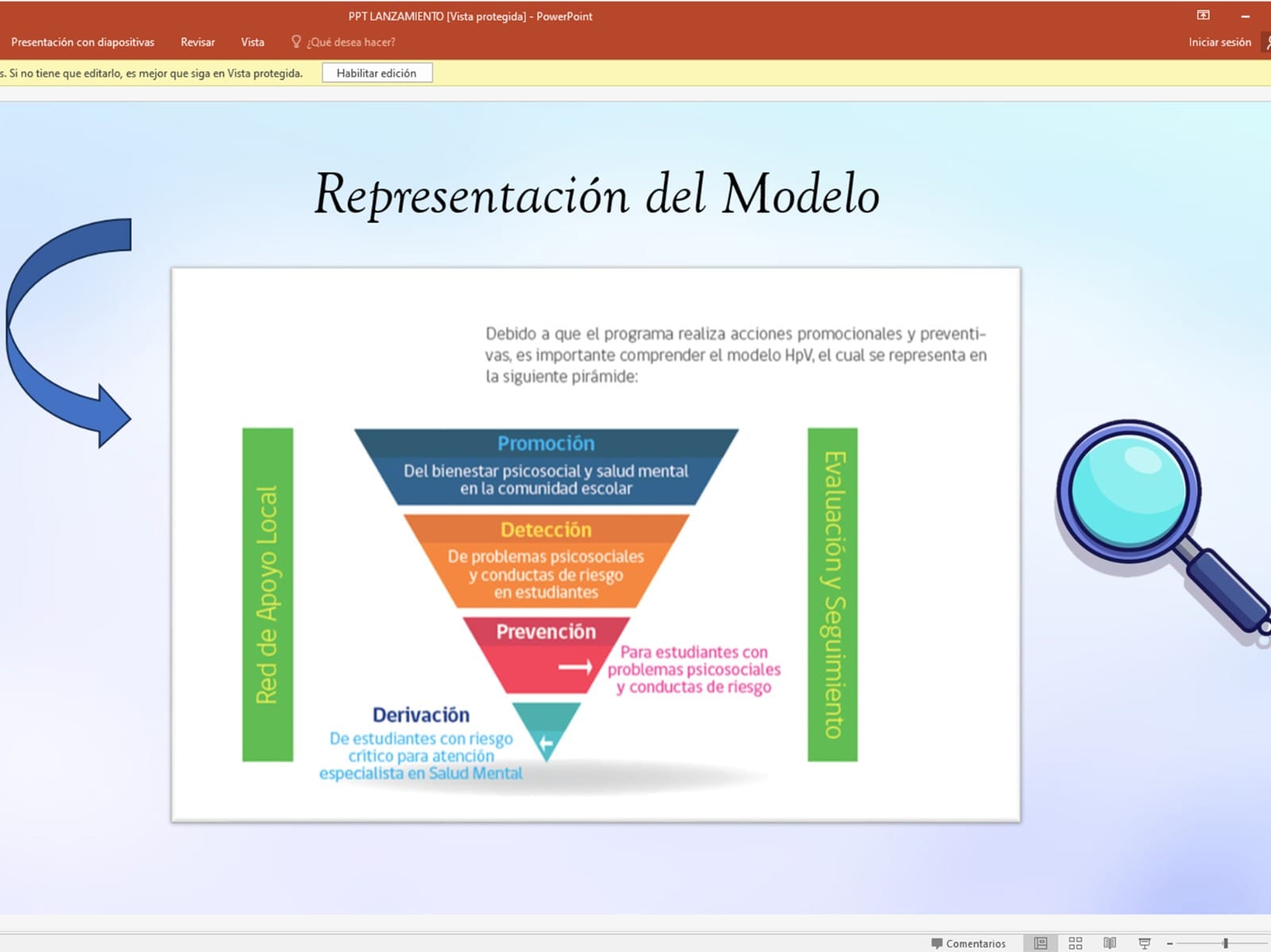Click Iniciar sesión link
1271x952 pixels.
pos(1219,42)
